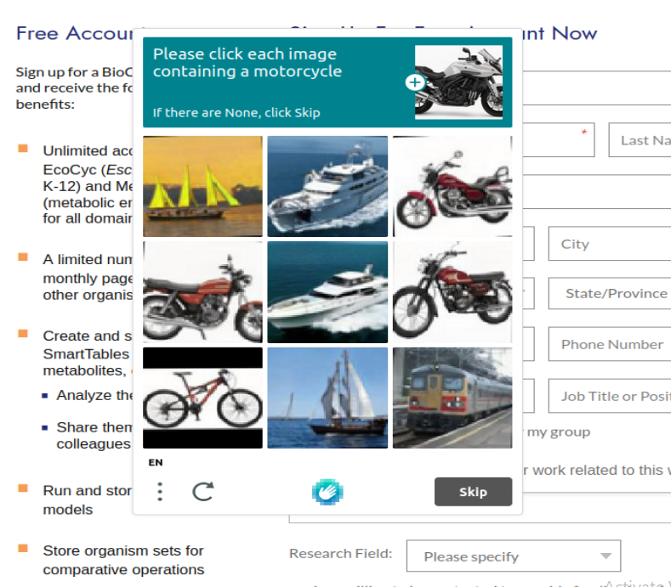Refresh the captcha challenge images
The height and width of the screenshot is (587, 671).
pyautogui.click(x=203, y=492)
